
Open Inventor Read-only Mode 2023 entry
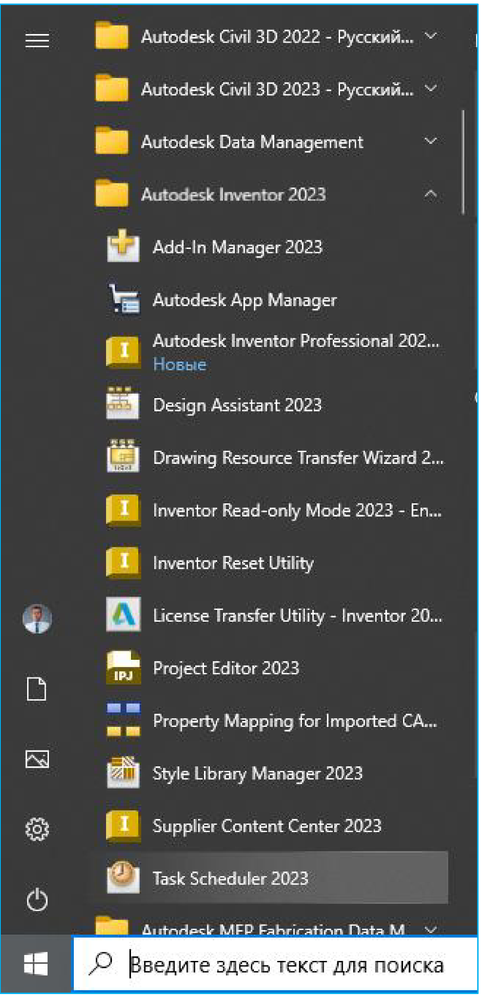[268, 510]
